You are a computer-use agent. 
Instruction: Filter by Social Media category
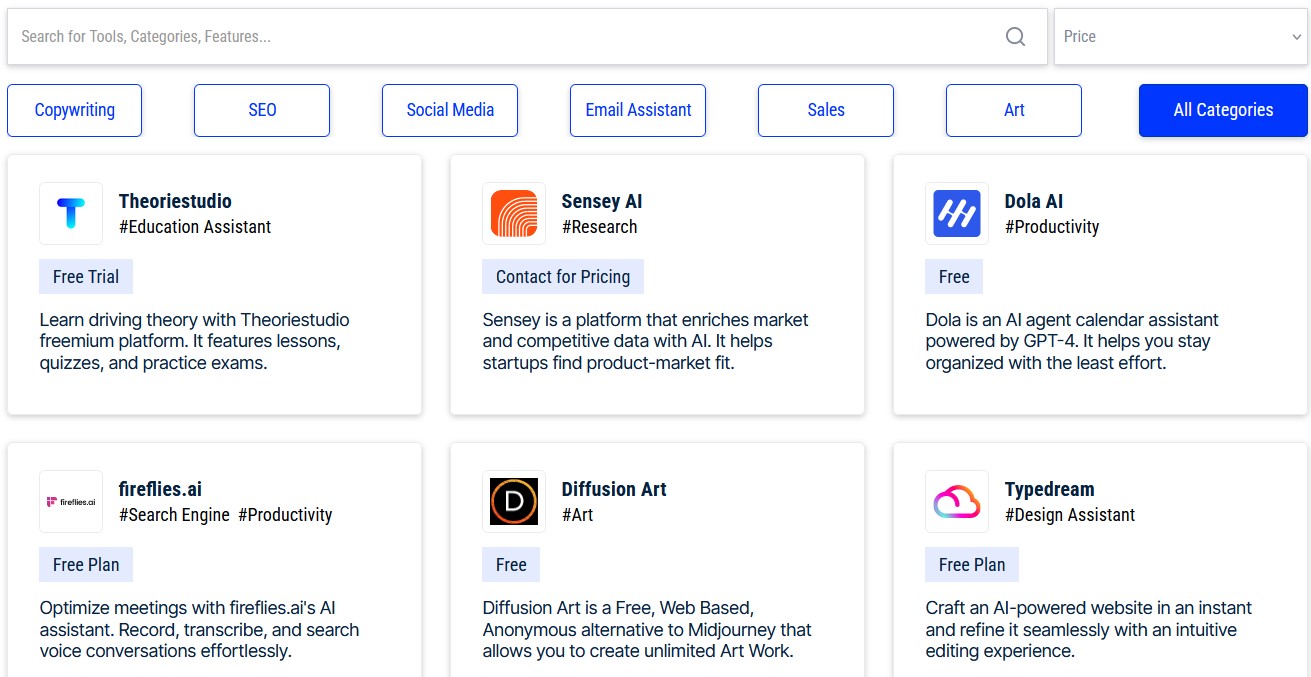[450, 110]
